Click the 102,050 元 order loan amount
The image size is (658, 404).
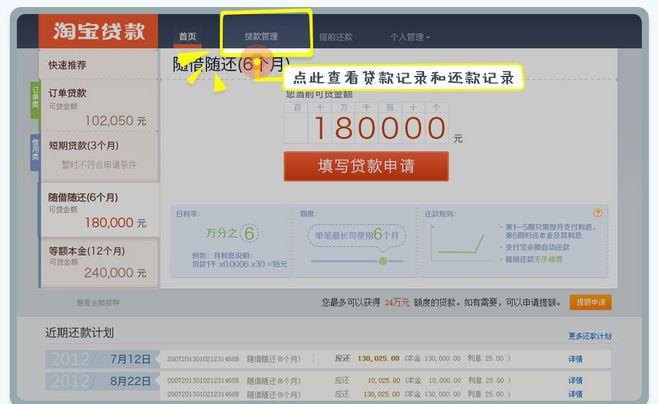[115, 121]
